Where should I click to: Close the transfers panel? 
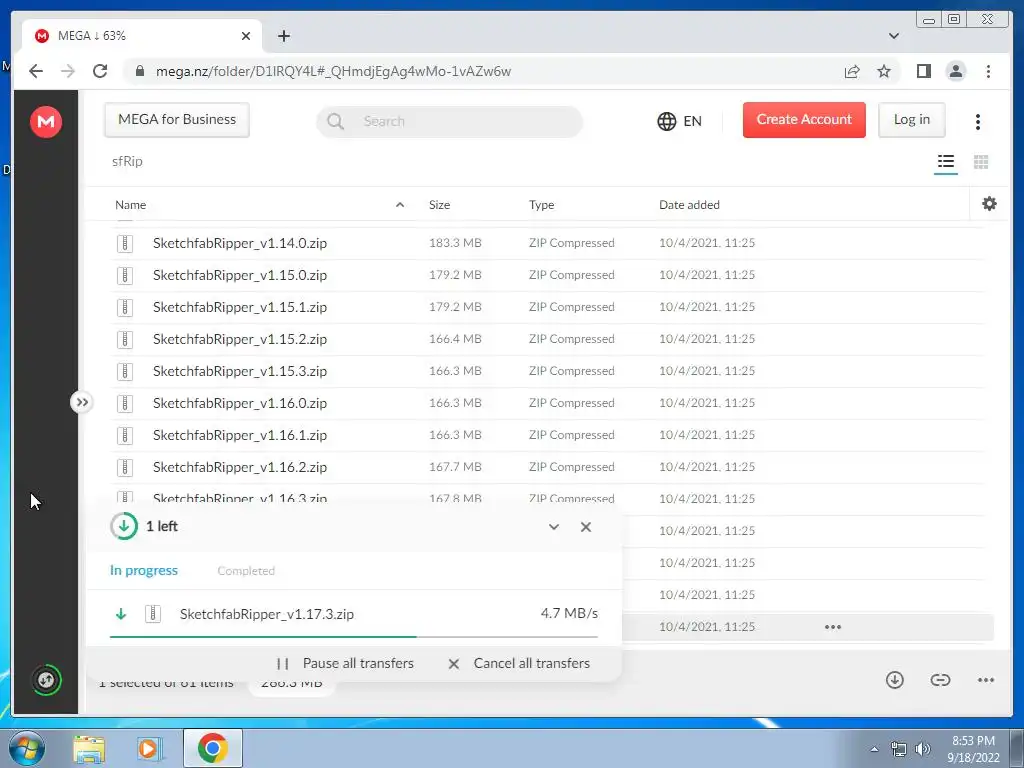(x=586, y=527)
